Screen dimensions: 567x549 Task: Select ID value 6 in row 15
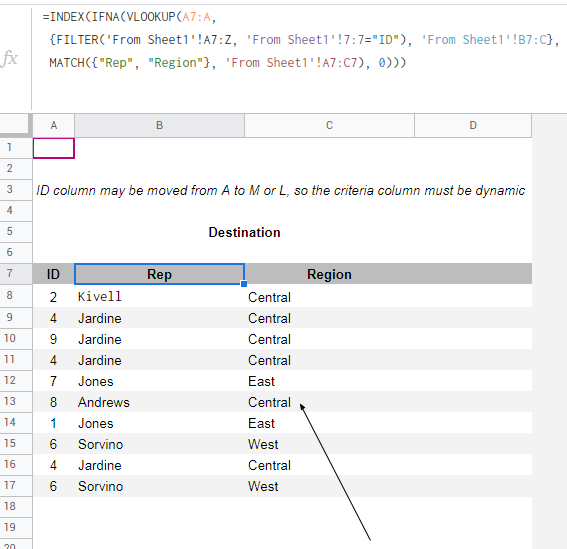point(54,444)
